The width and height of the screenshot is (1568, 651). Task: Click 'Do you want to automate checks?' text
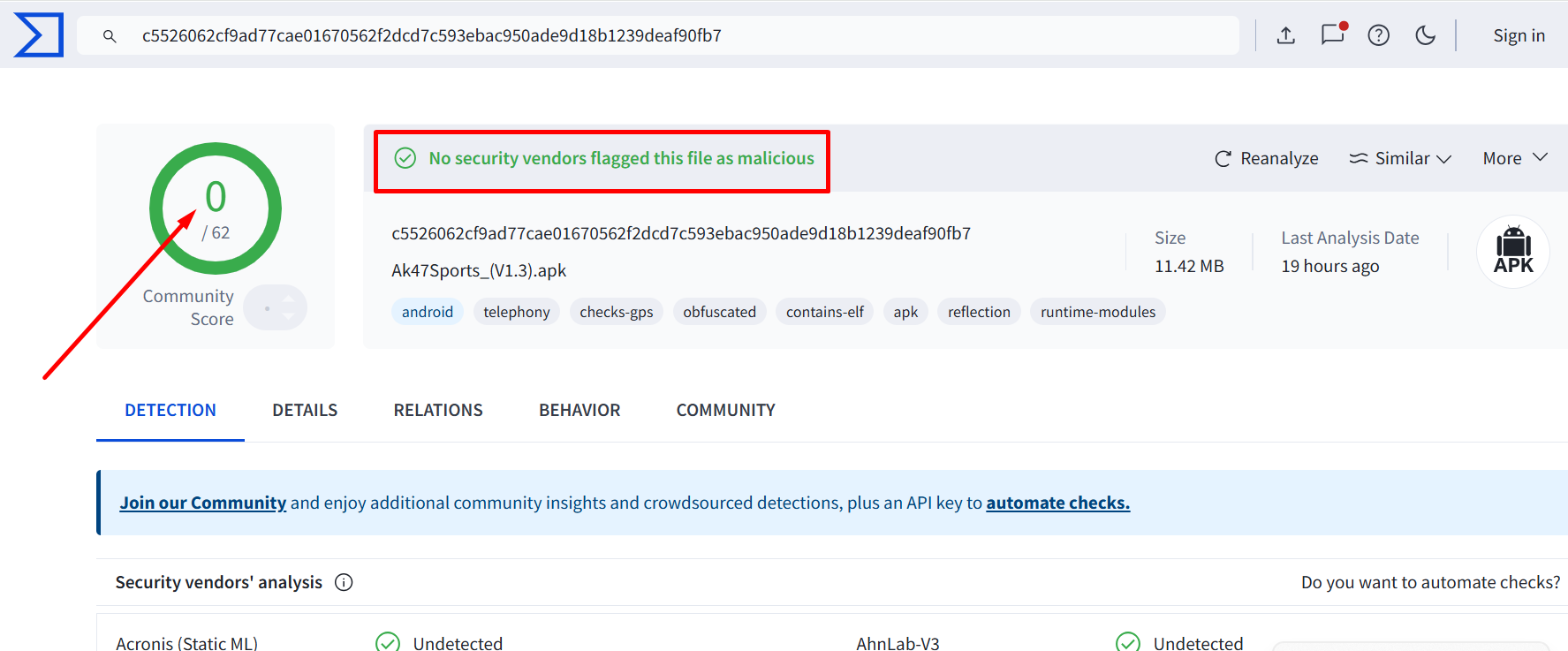pos(1430,582)
